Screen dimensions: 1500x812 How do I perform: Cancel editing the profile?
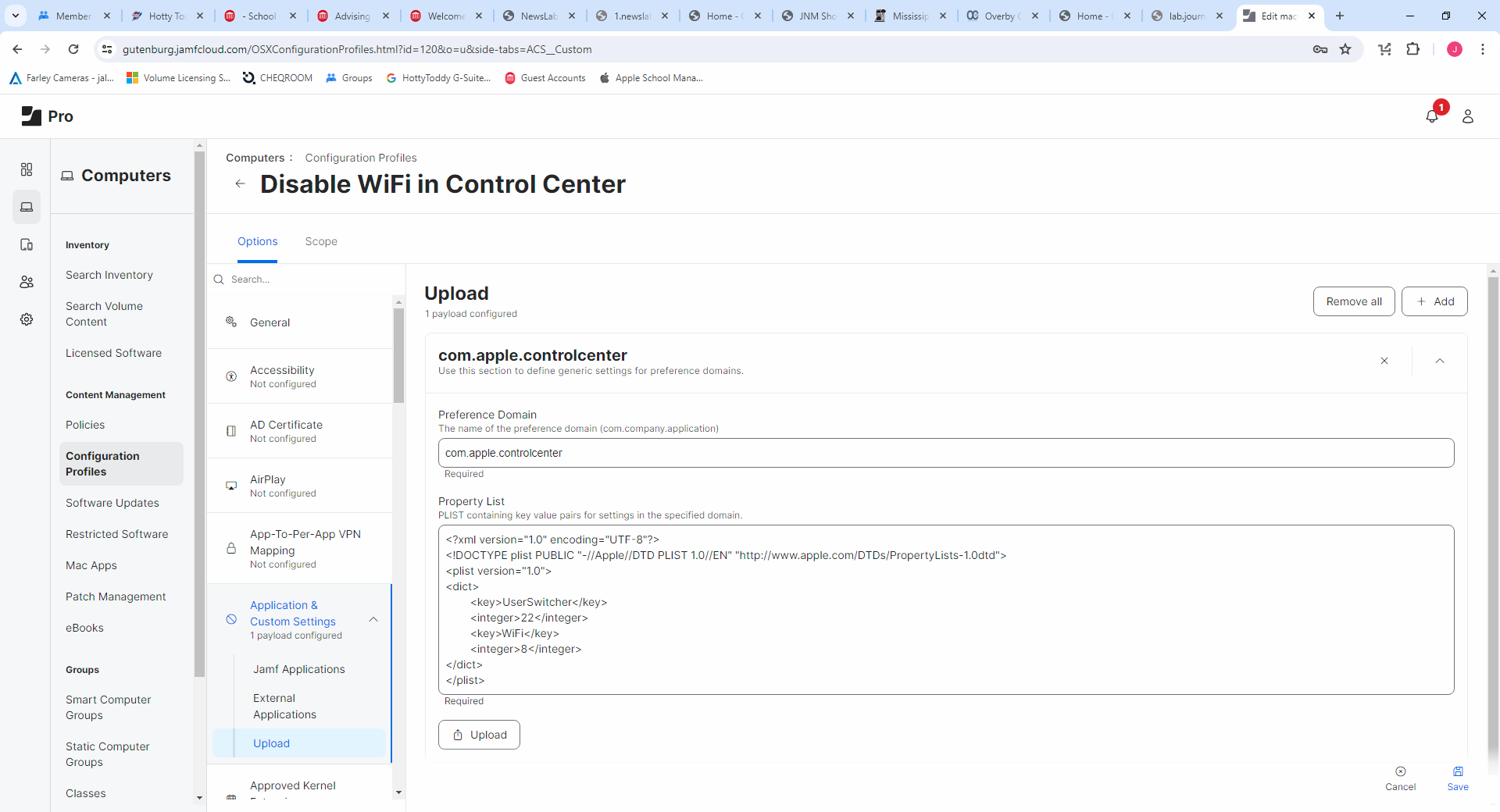[x=1400, y=779]
